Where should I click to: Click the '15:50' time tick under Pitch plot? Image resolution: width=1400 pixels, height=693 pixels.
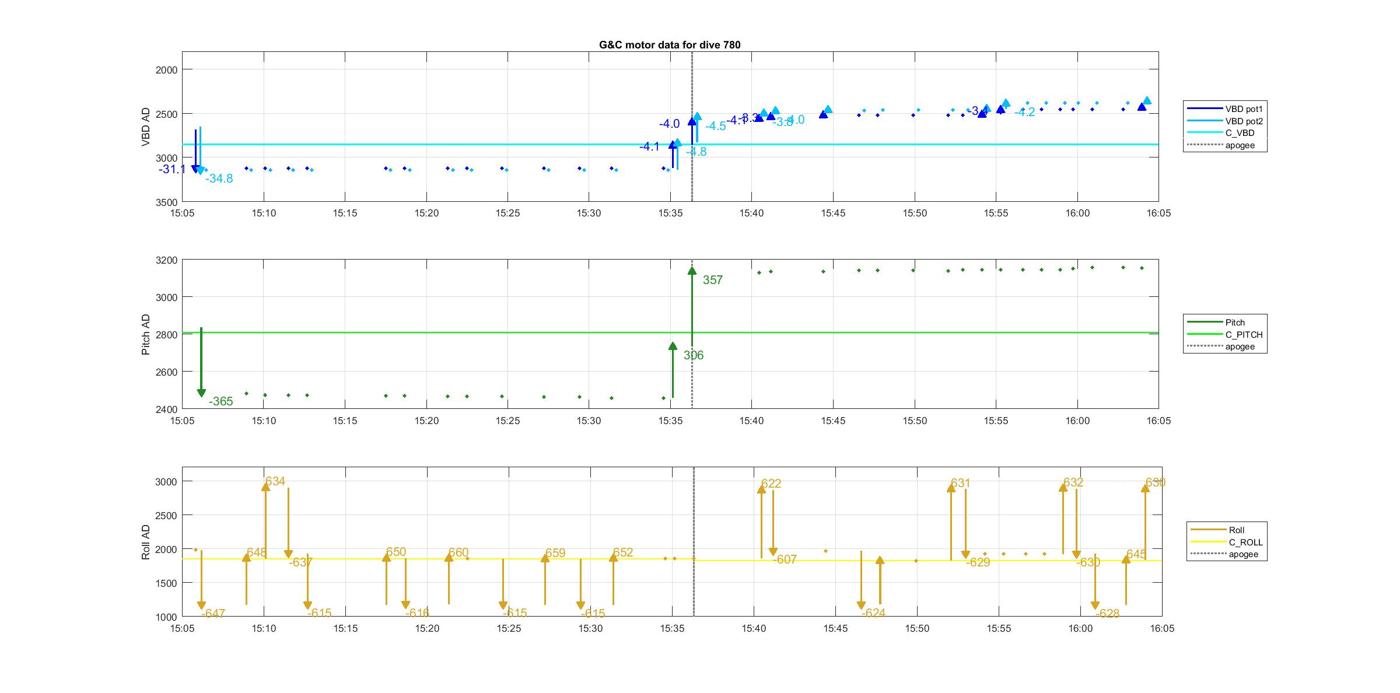pos(914,422)
